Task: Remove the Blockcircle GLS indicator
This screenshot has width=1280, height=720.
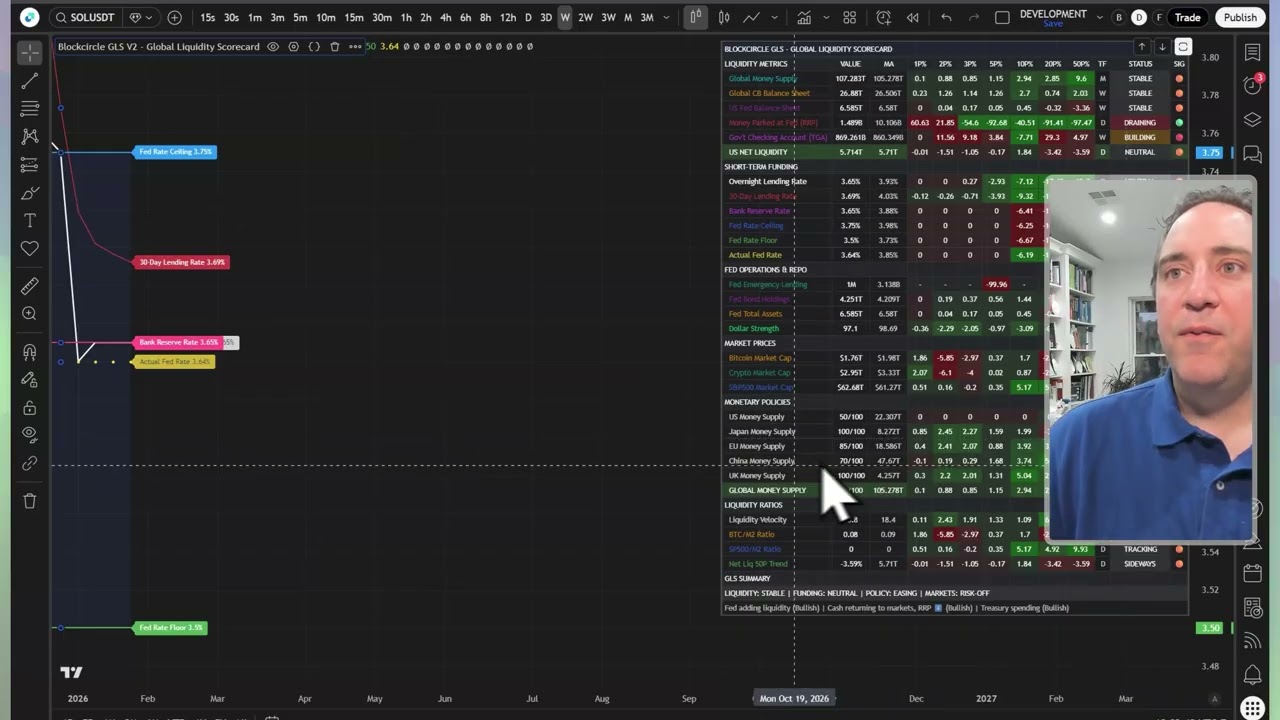Action: pos(334,46)
